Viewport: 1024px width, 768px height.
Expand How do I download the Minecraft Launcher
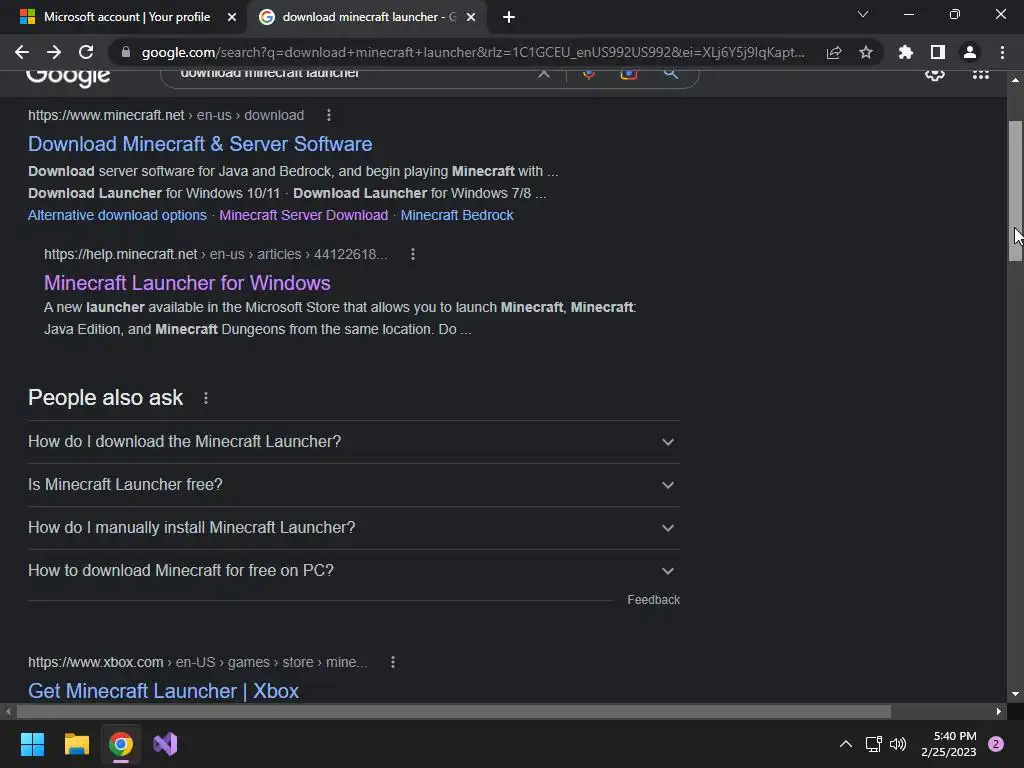tap(354, 441)
